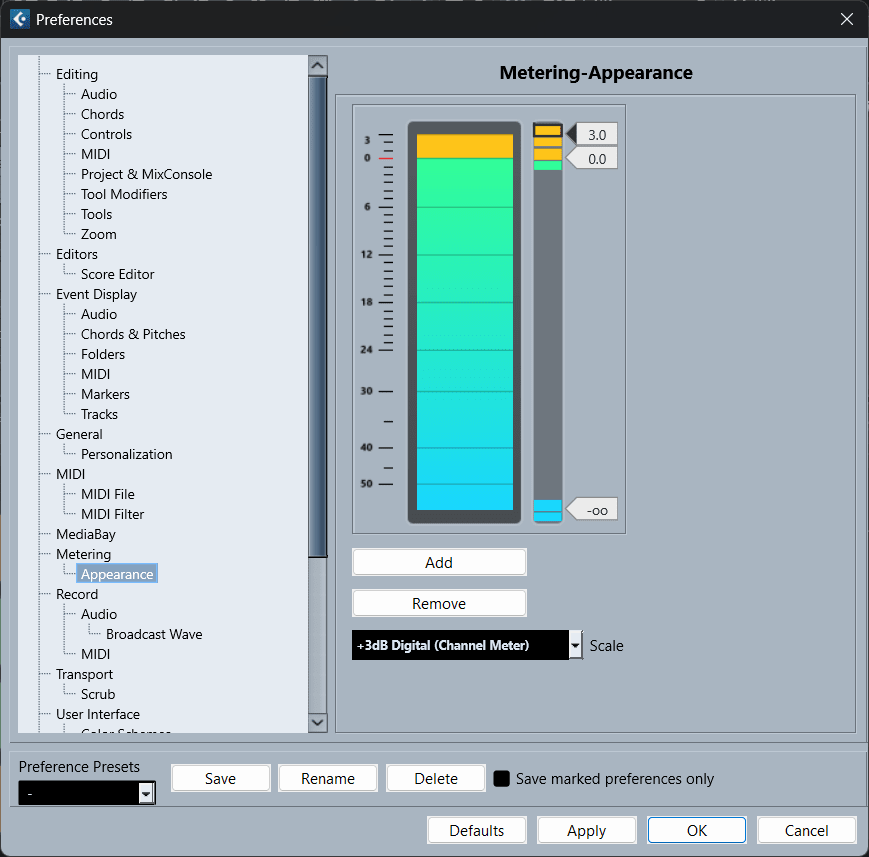The image size is (869, 857).
Task: Select Project & MixConsole in the tree
Action: (x=146, y=174)
